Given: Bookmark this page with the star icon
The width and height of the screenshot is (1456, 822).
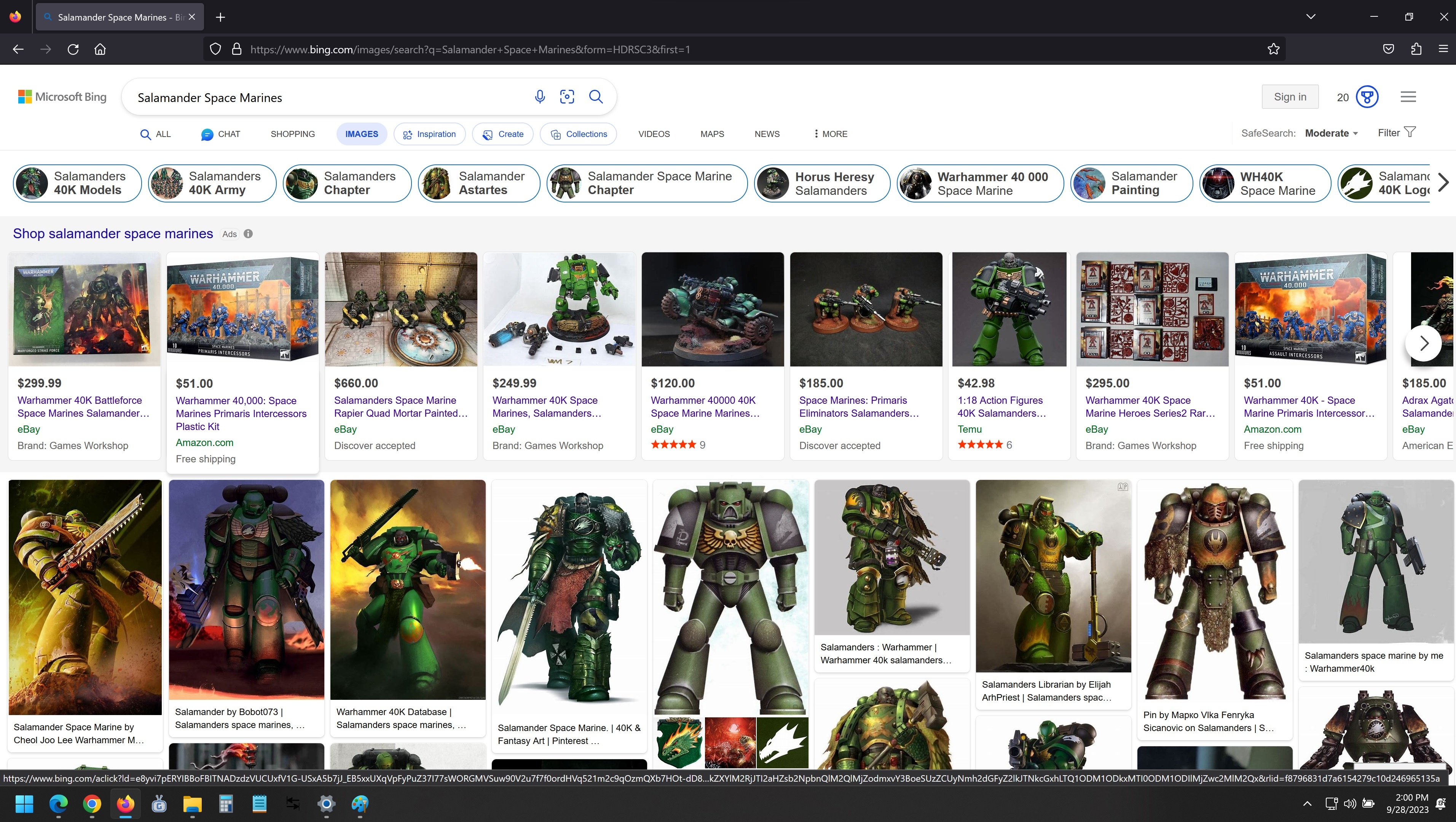Looking at the screenshot, I should coord(1273,49).
